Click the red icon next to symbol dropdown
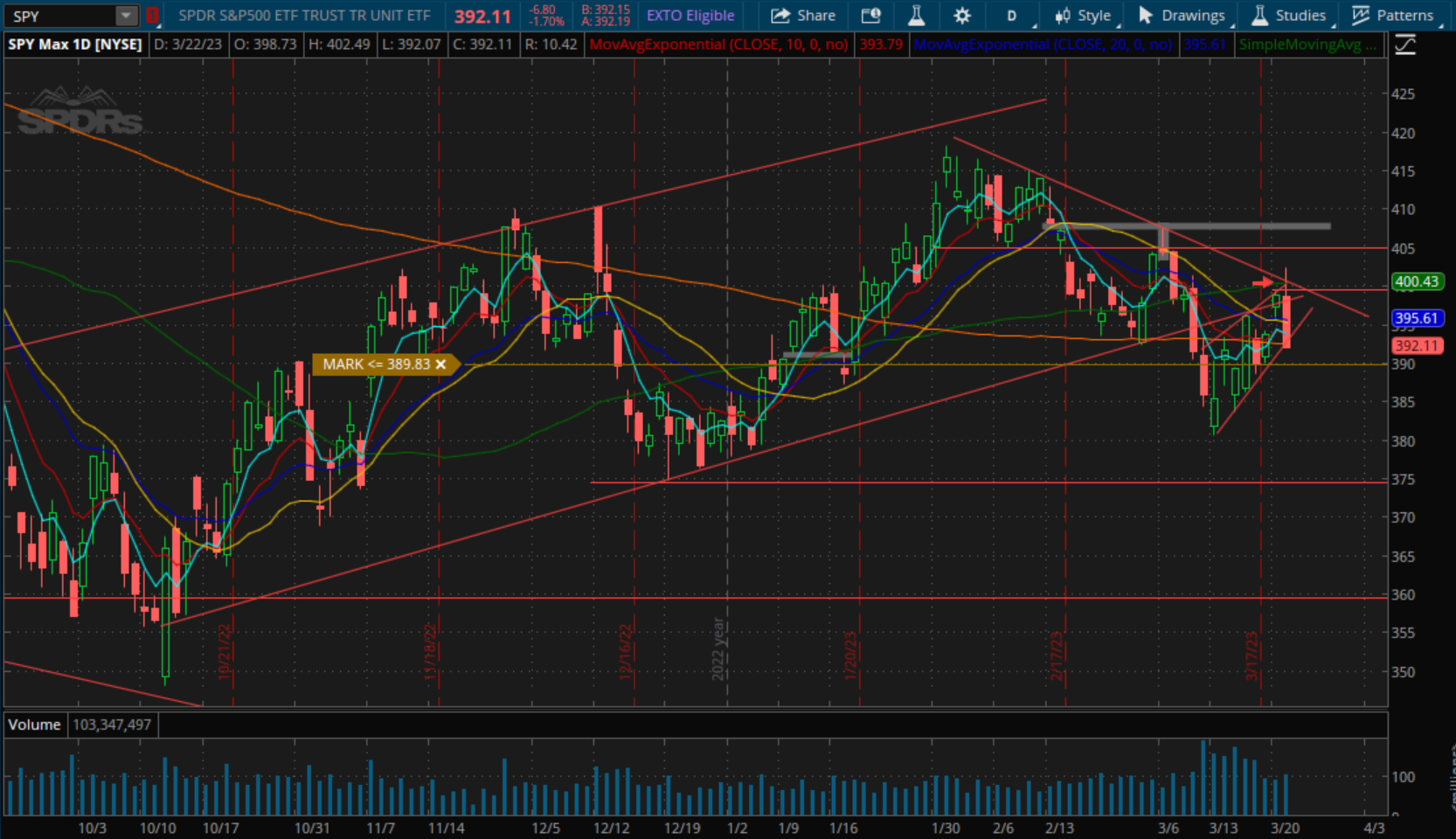This screenshot has width=1456, height=839. (152, 16)
